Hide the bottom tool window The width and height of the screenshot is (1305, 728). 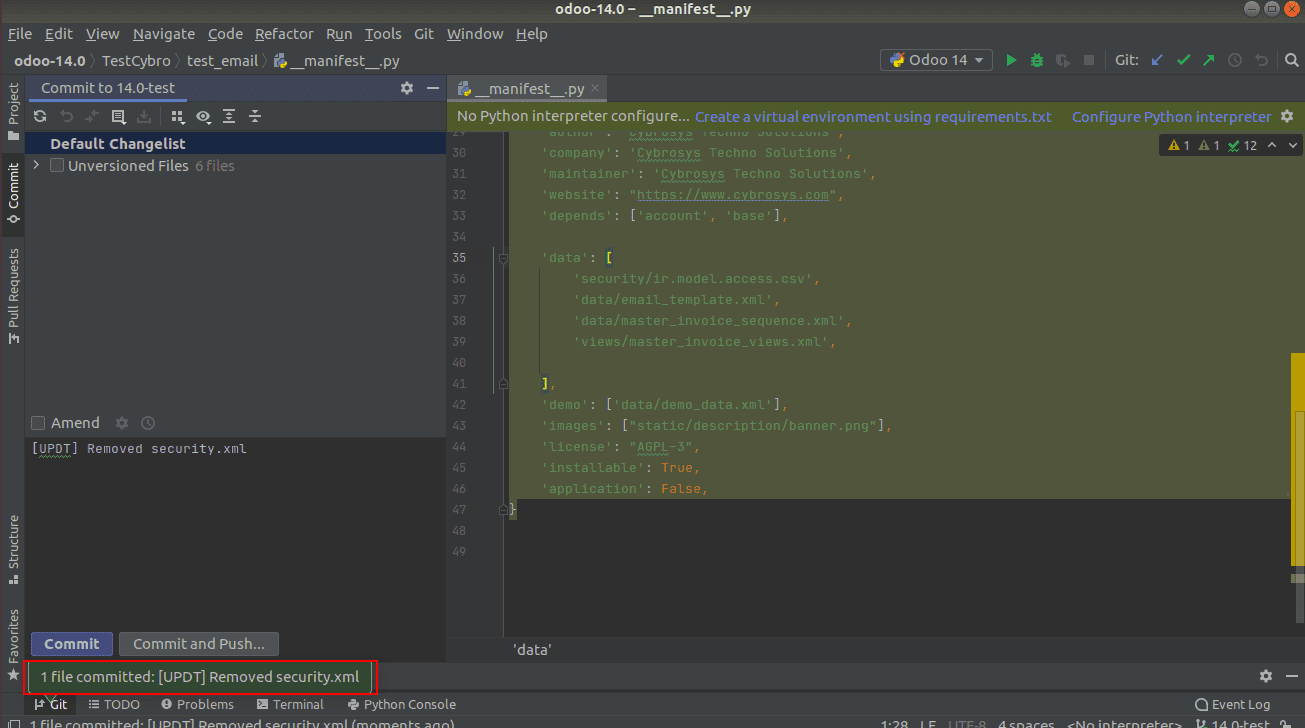[1291, 676]
